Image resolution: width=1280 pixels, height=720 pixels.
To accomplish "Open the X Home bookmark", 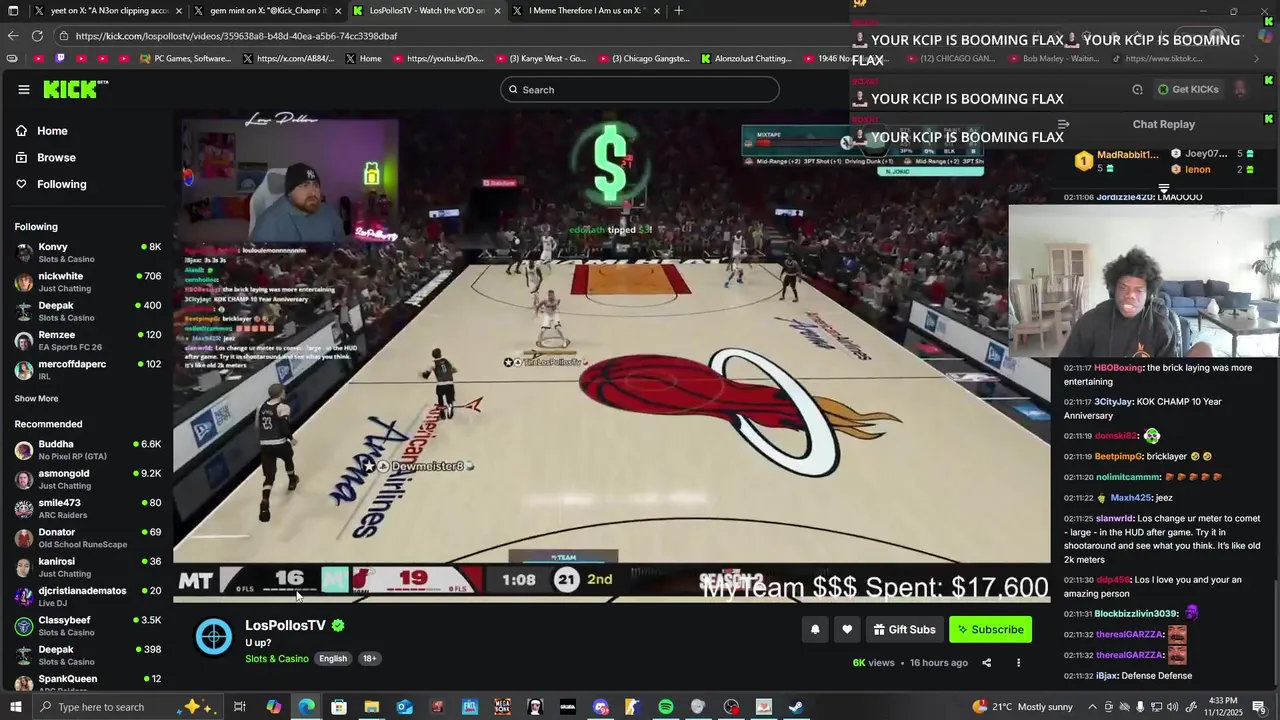I will [363, 59].
